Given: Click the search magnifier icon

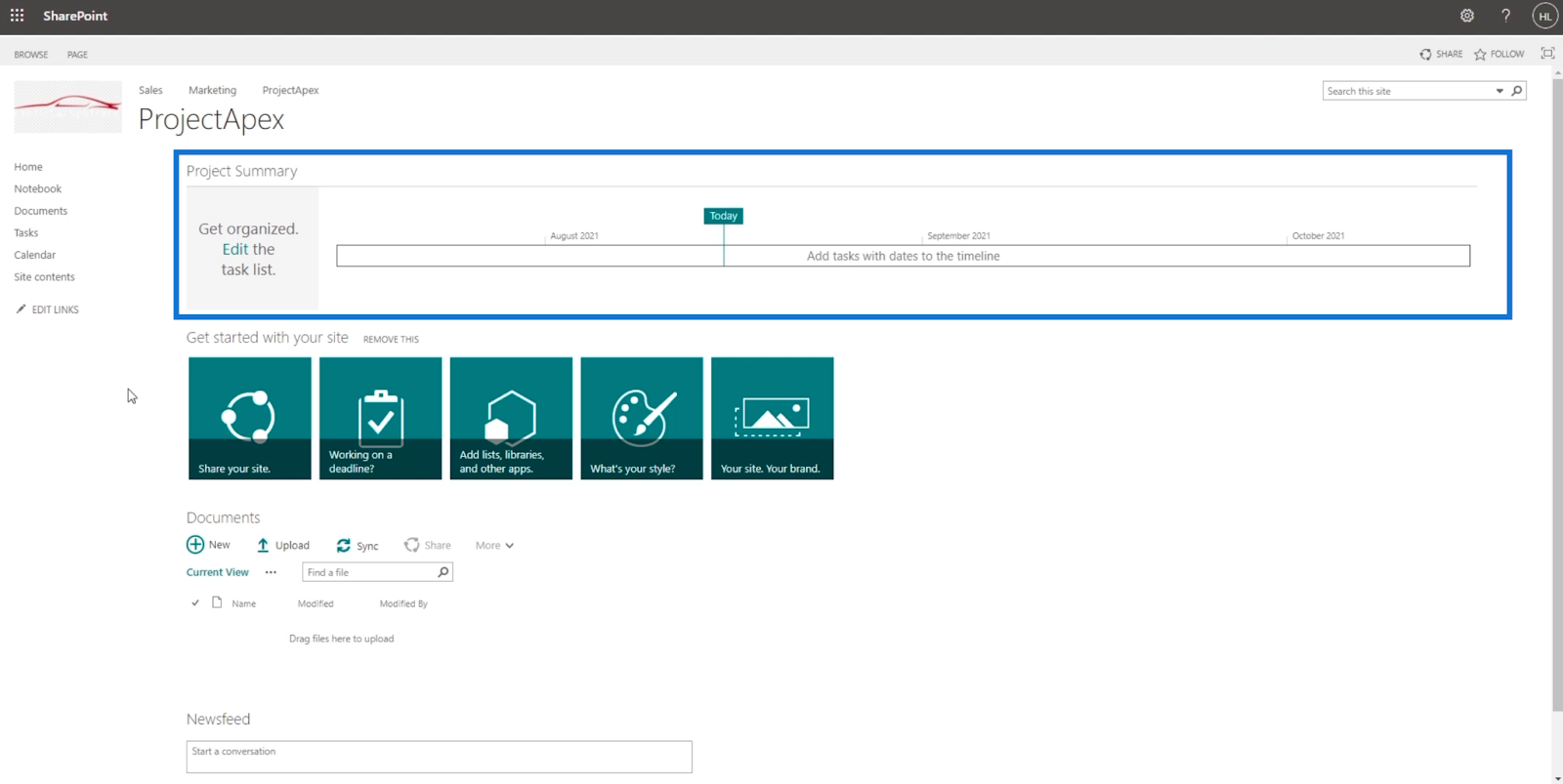Looking at the screenshot, I should coord(1517,91).
